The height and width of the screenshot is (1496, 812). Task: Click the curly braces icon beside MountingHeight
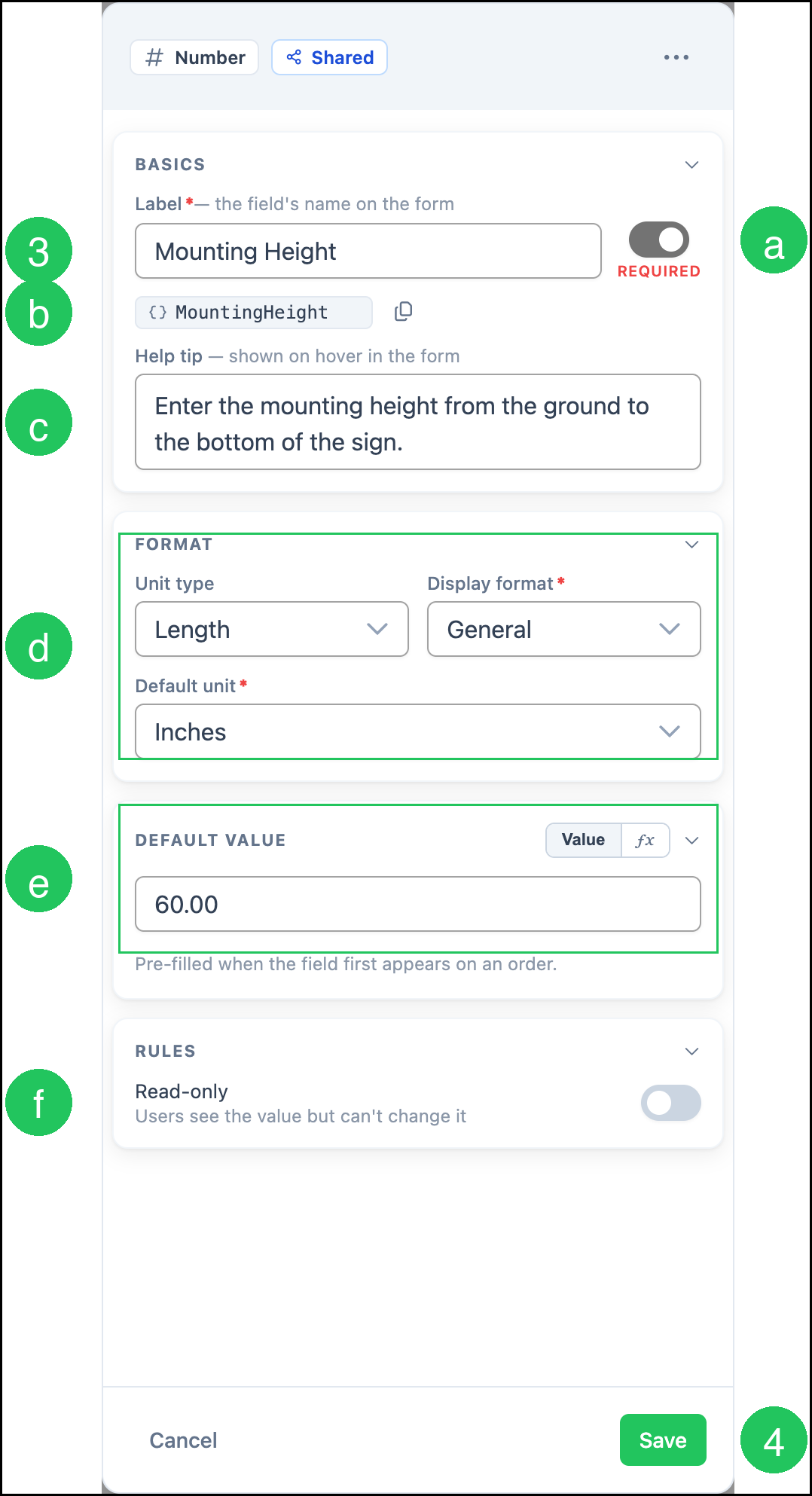(x=157, y=312)
